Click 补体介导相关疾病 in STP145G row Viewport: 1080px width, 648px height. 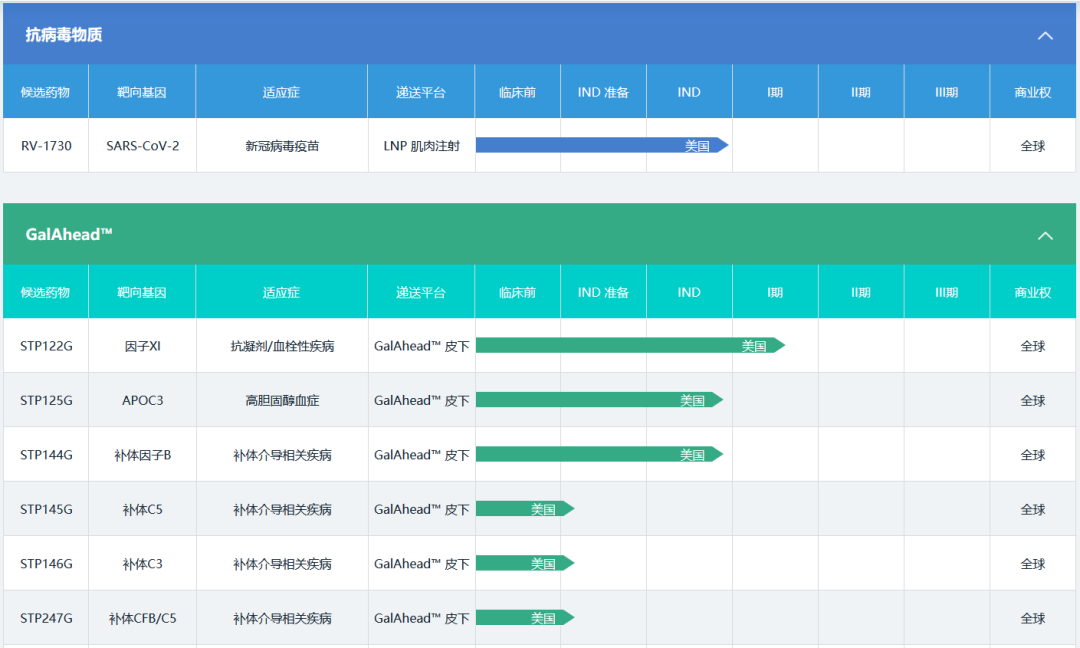coord(282,509)
